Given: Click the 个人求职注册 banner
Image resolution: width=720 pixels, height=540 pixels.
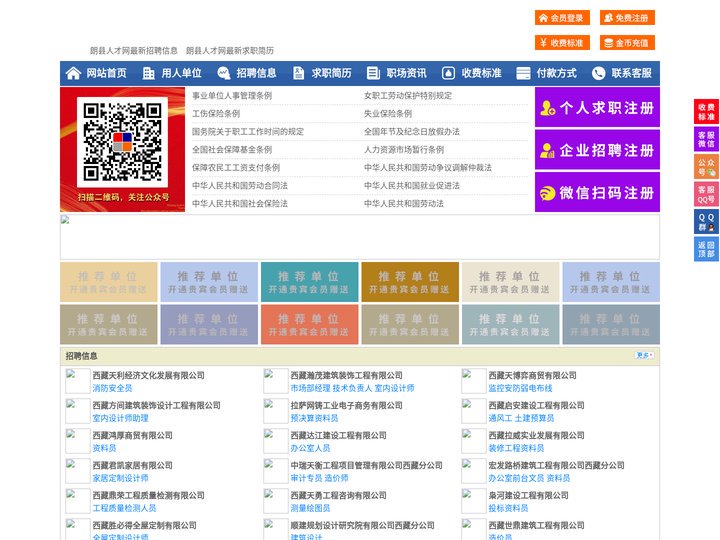Looking at the screenshot, I should (x=597, y=107).
